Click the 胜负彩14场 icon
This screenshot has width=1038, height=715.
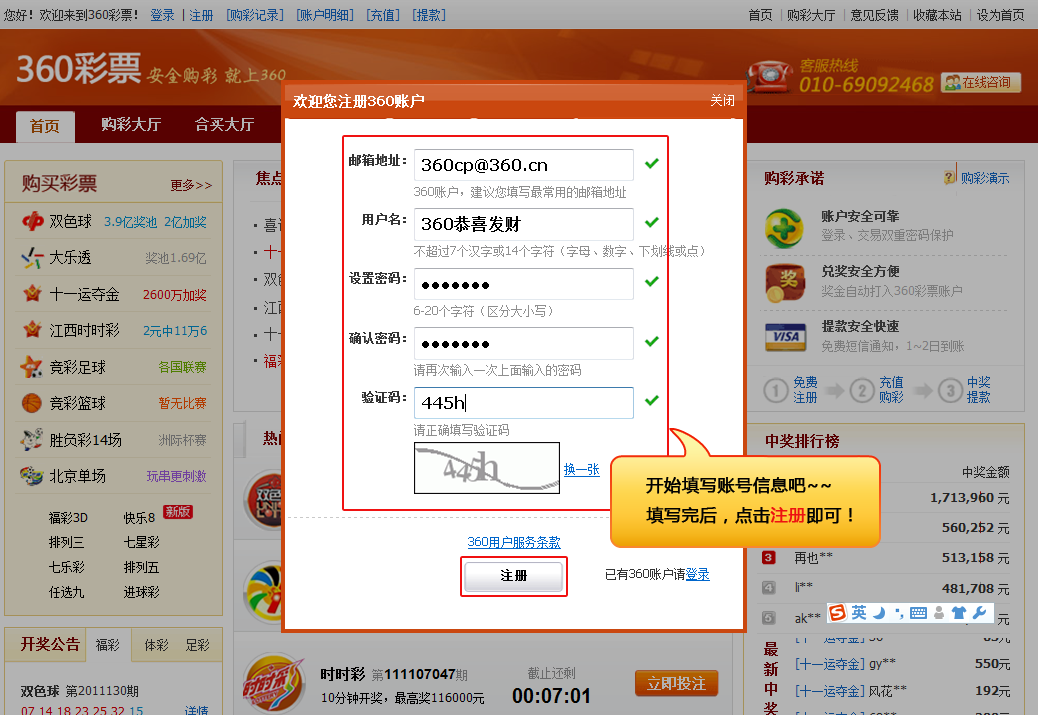point(32,439)
